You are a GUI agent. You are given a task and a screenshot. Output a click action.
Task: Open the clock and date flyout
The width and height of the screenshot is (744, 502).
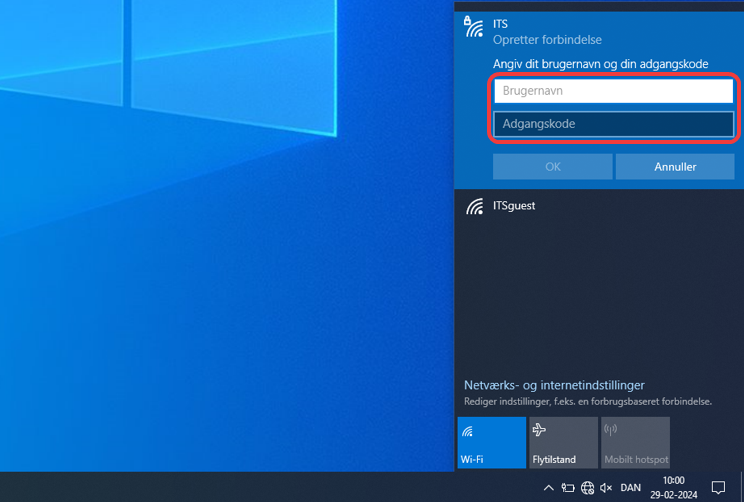(673, 488)
